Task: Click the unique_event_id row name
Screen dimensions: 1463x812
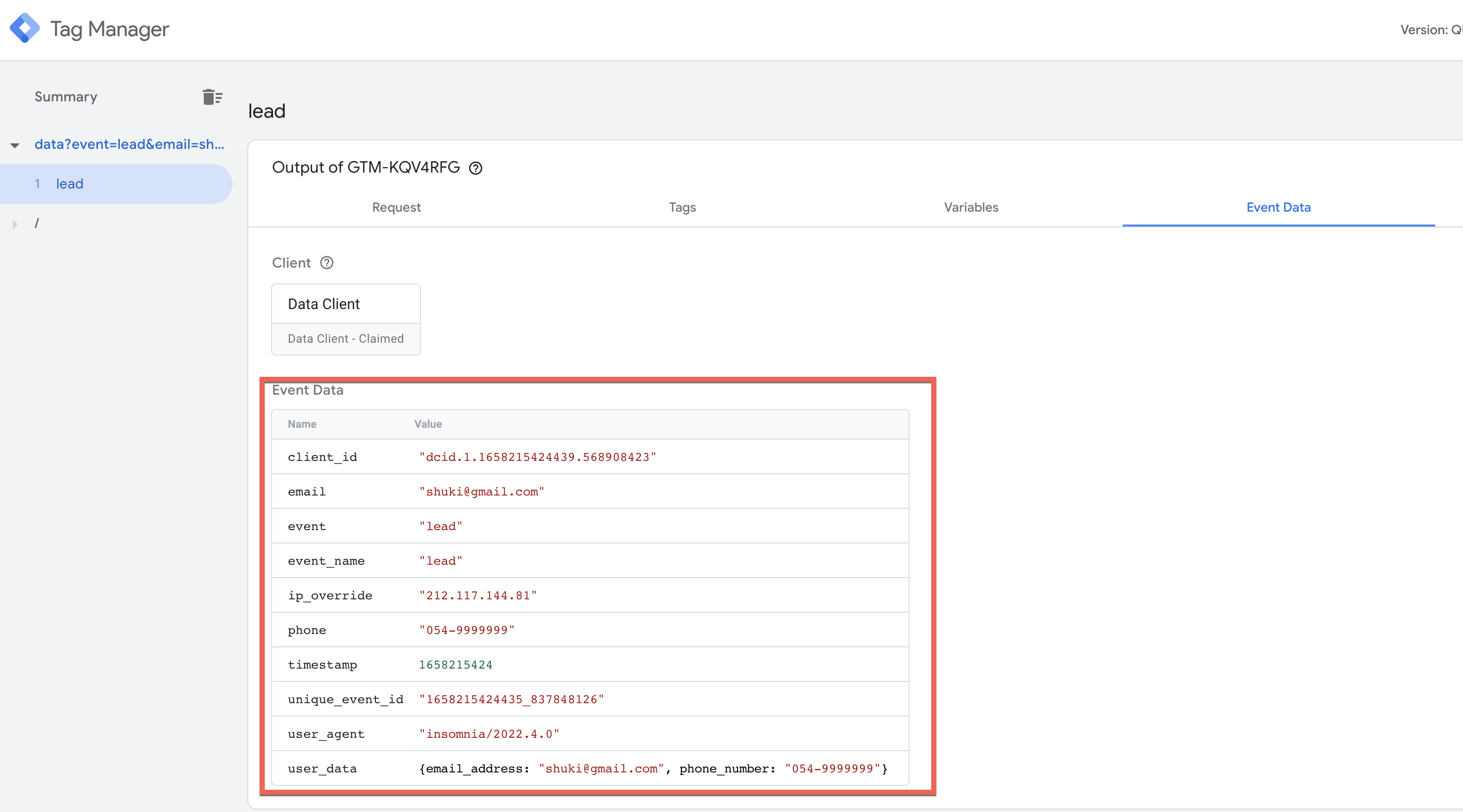Action: 345,700
